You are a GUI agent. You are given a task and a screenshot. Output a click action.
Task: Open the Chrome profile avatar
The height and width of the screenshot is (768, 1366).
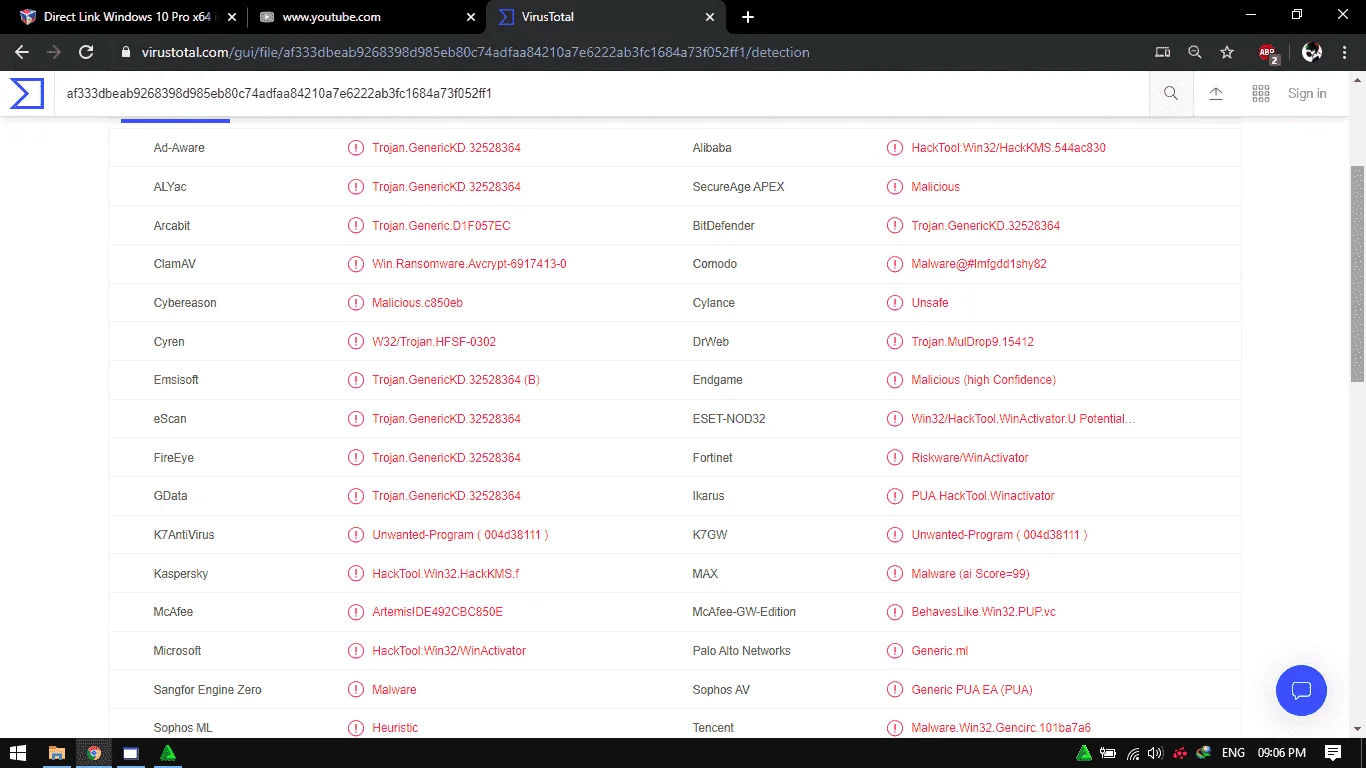(1312, 52)
